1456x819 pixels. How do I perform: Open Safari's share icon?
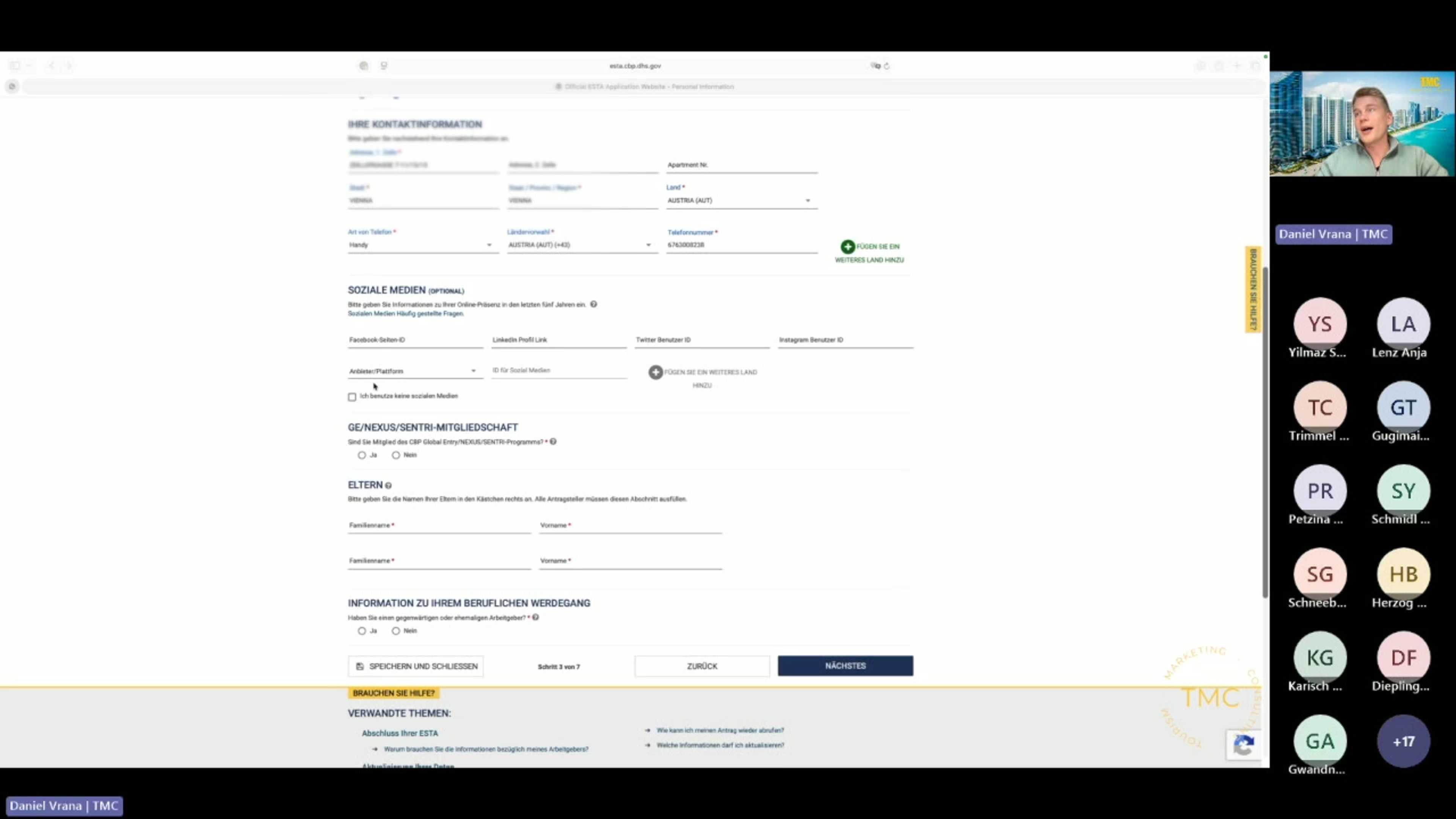tap(1219, 66)
